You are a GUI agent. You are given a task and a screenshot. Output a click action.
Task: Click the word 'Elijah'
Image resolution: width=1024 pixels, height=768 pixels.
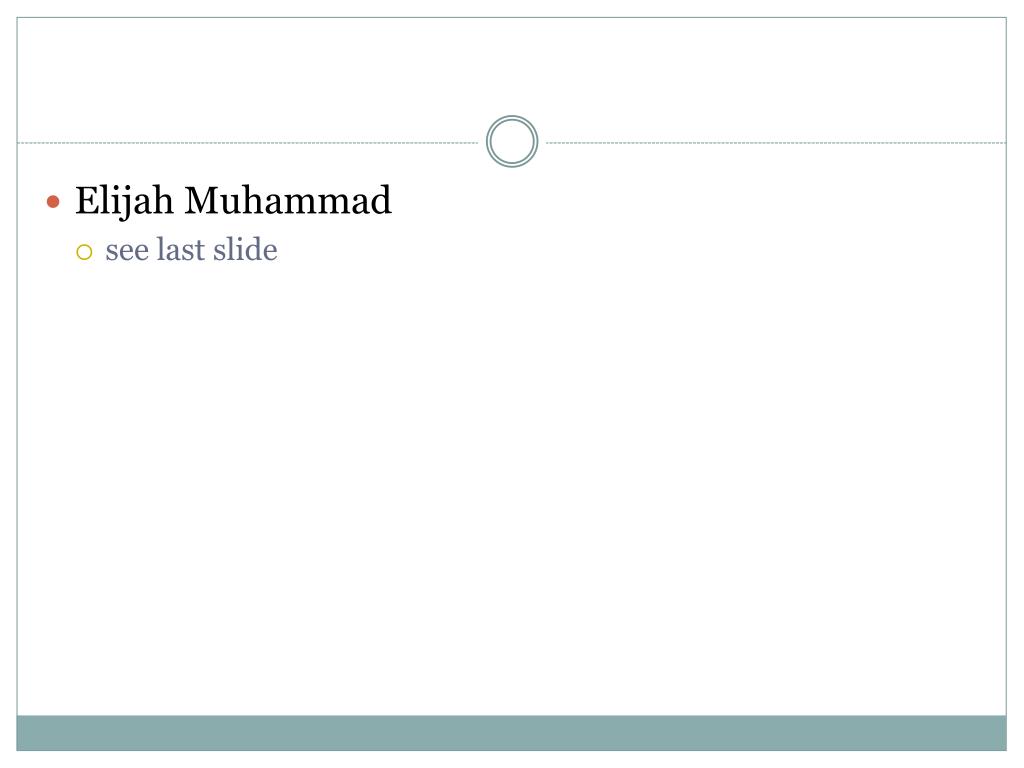coord(124,200)
